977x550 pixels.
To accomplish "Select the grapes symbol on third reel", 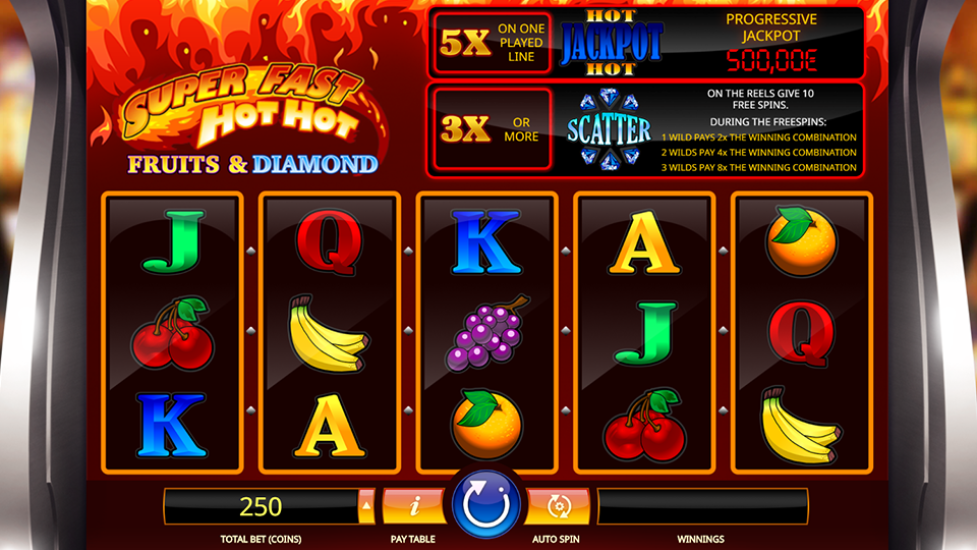I will click(487, 333).
